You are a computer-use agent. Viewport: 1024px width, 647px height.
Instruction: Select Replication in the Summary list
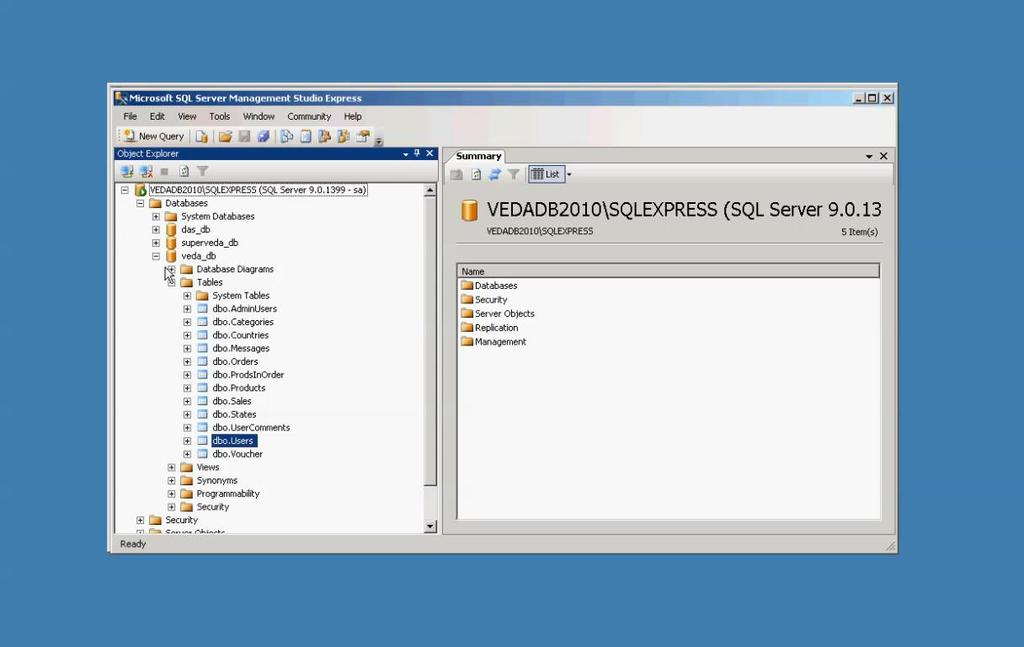pos(496,328)
